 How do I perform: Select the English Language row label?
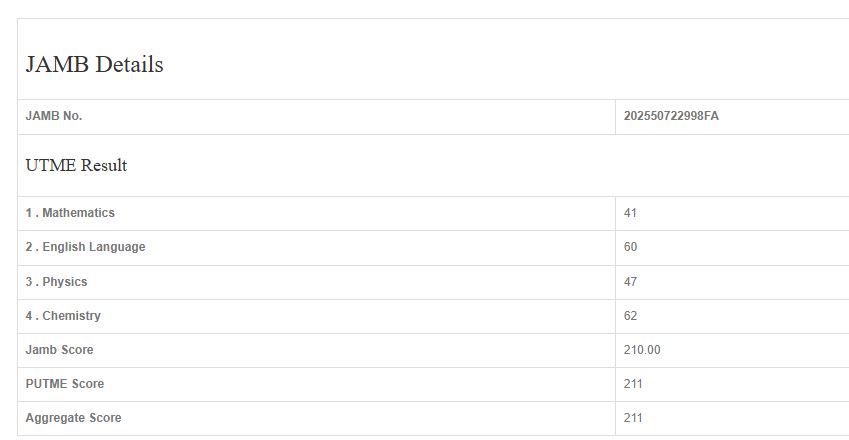(x=85, y=247)
